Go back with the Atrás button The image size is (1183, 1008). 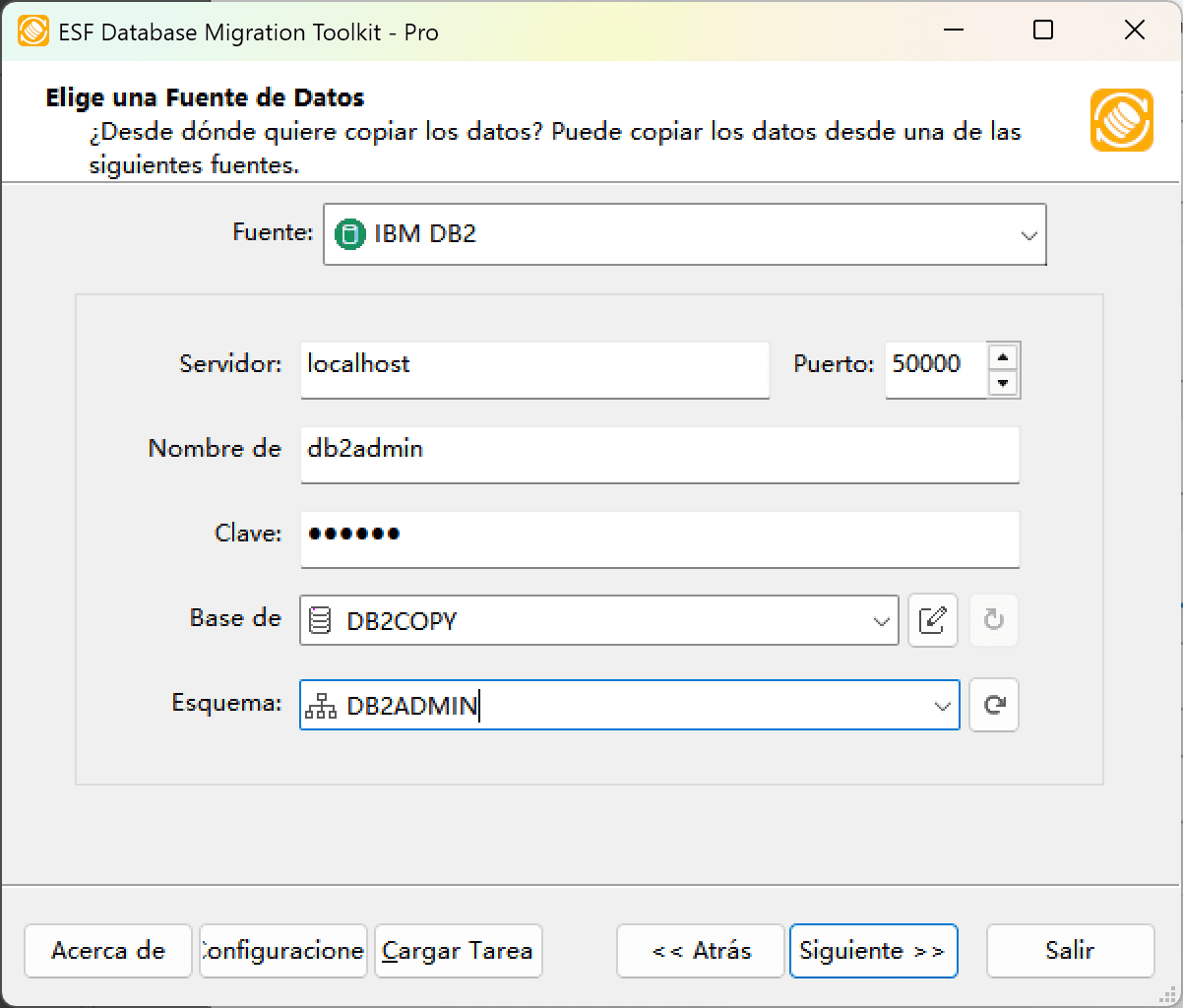click(700, 951)
